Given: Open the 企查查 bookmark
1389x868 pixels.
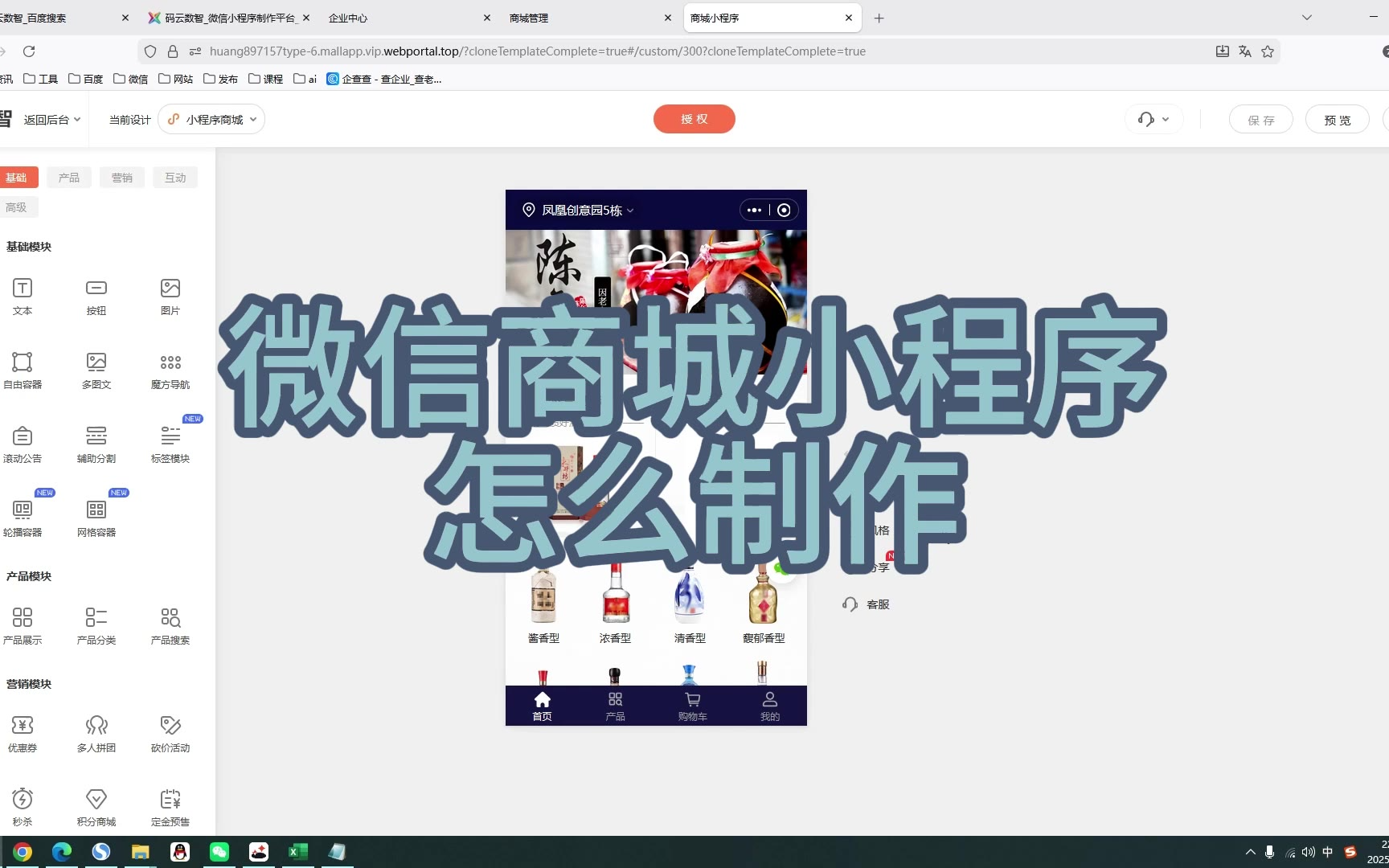Looking at the screenshot, I should tap(384, 79).
